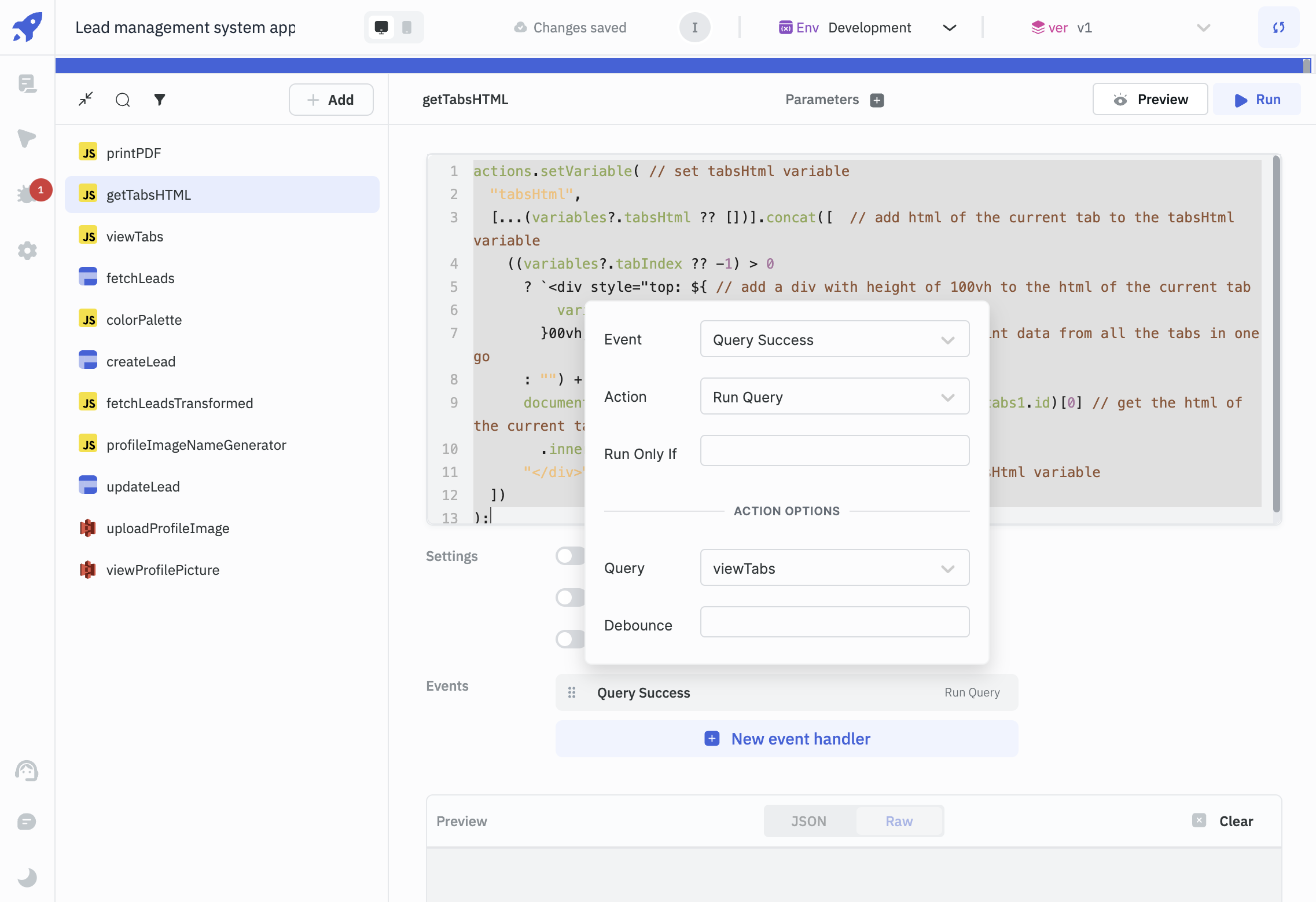Click the search icon in query panel
Viewport: 1316px width, 902px height.
[x=123, y=100]
